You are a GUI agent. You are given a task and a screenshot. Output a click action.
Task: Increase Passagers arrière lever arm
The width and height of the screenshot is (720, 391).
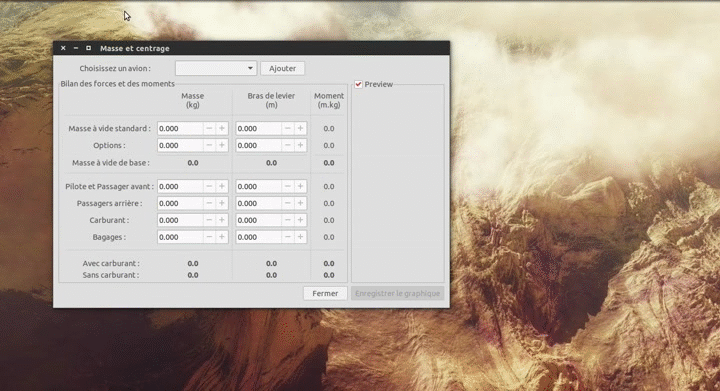(300, 203)
